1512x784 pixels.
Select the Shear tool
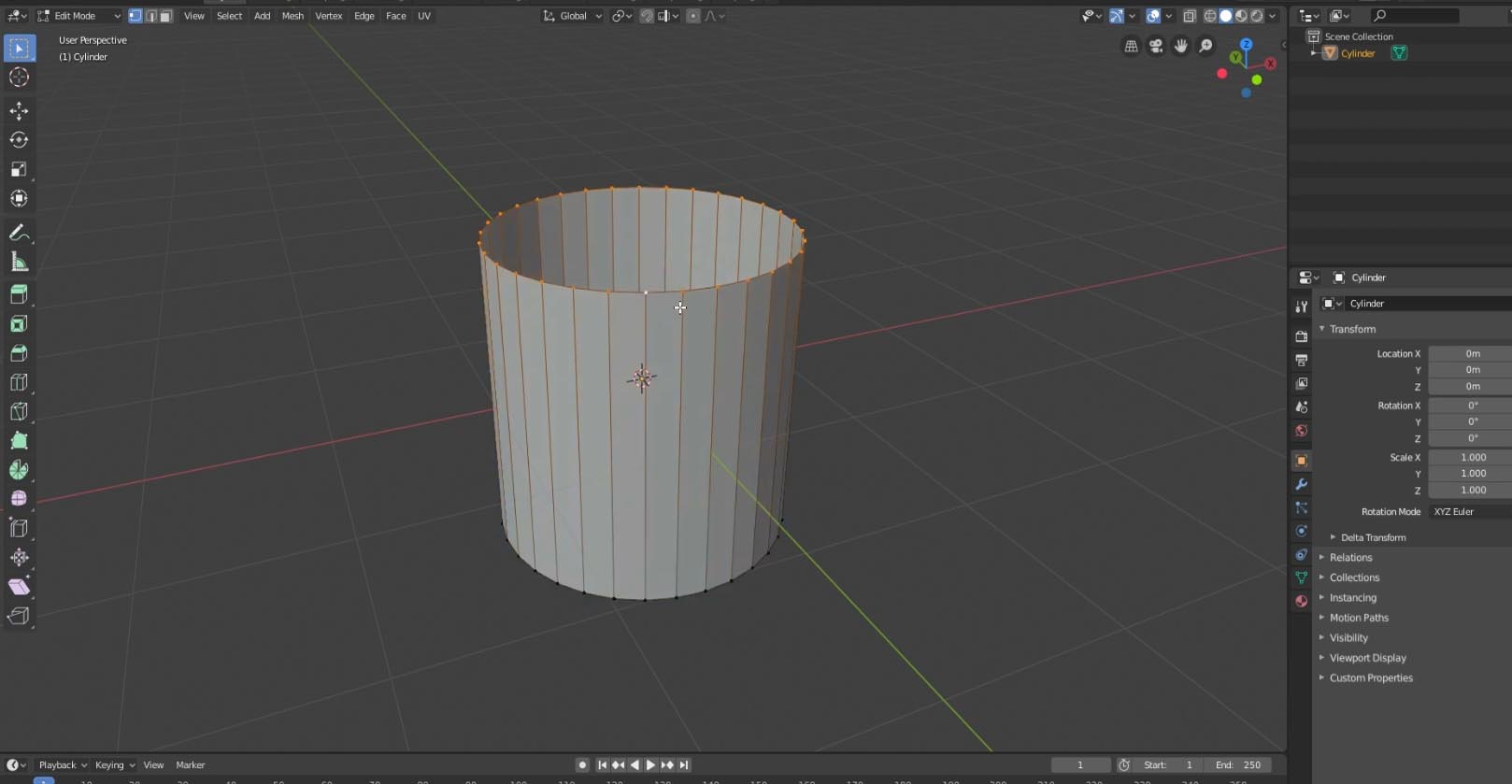[19, 587]
